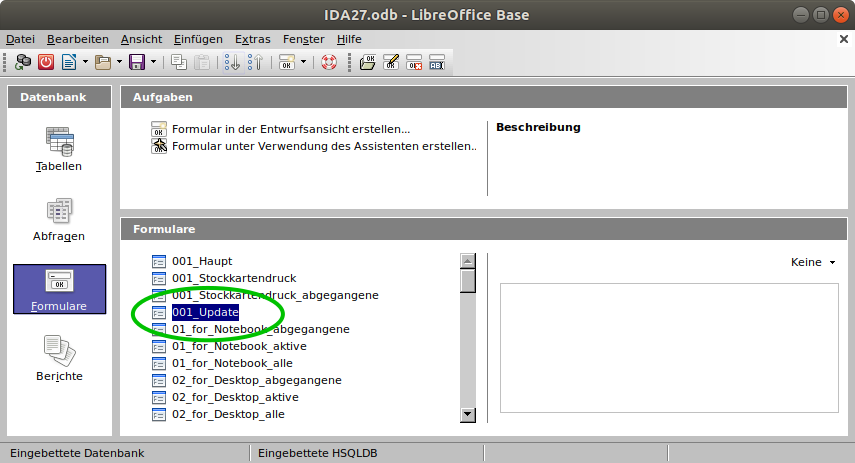The width and height of the screenshot is (855, 463).
Task: Close the window with the orange X button
Action: 841,15
